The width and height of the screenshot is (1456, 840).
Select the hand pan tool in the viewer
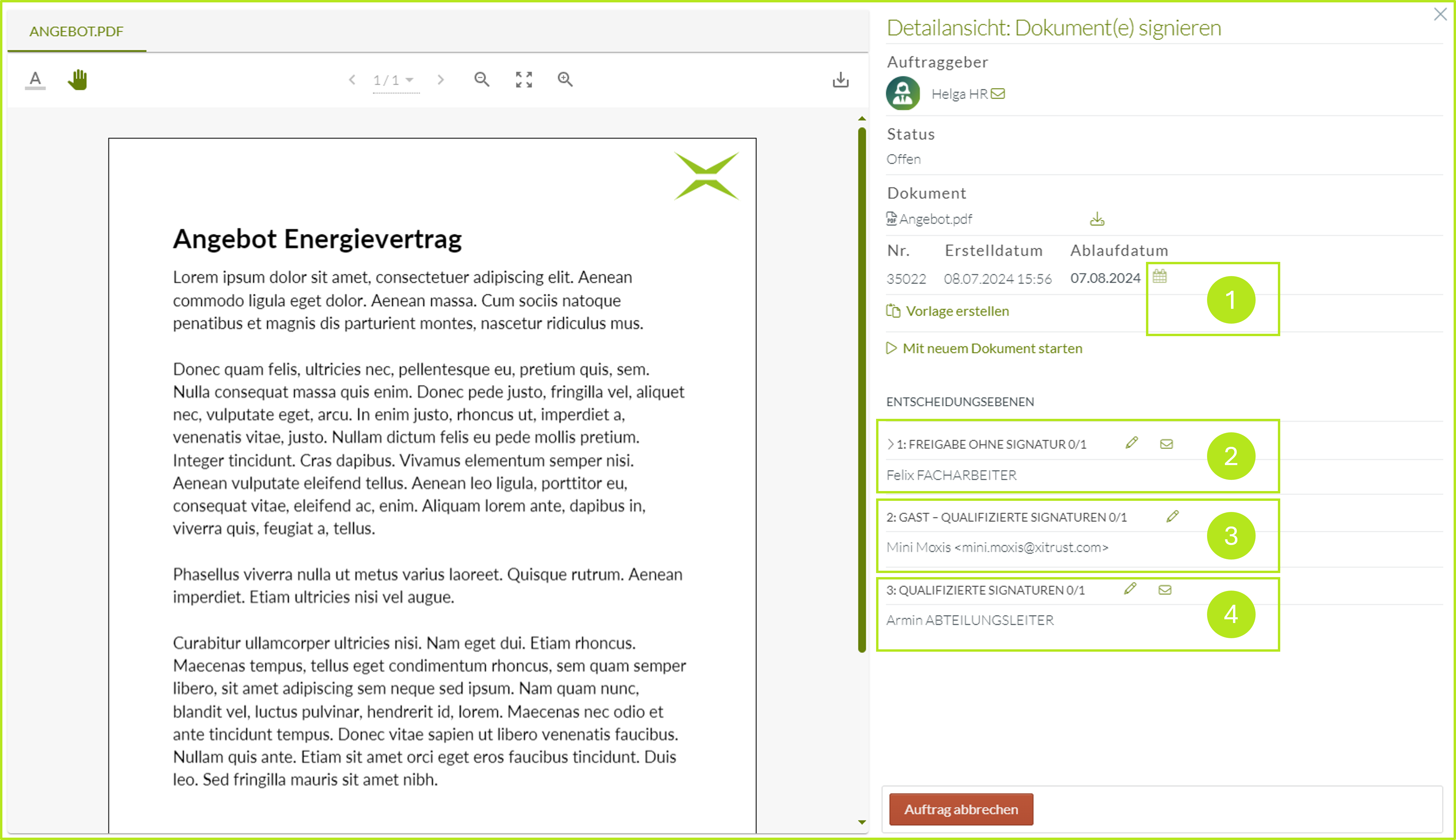tap(78, 80)
